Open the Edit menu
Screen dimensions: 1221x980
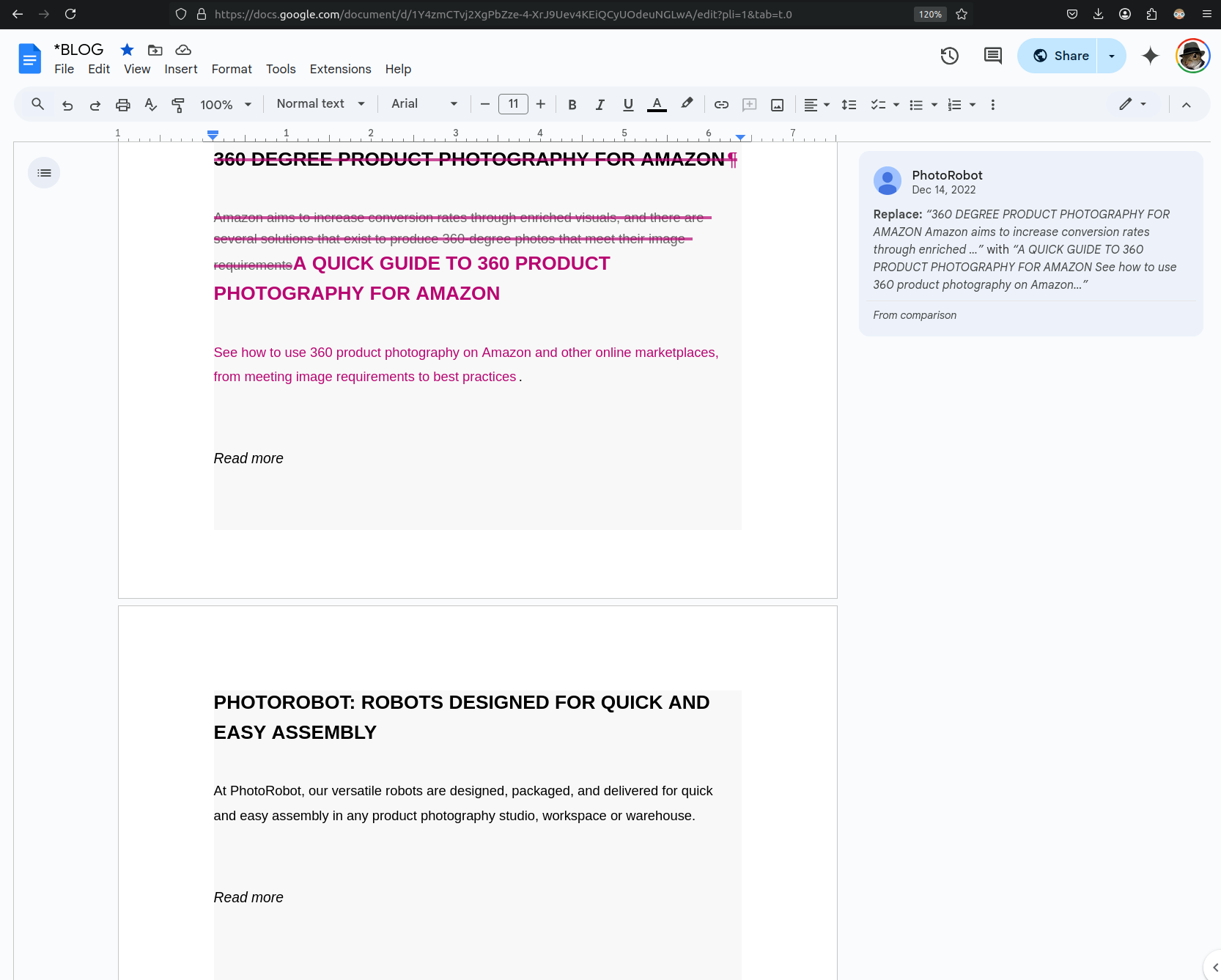(x=99, y=69)
